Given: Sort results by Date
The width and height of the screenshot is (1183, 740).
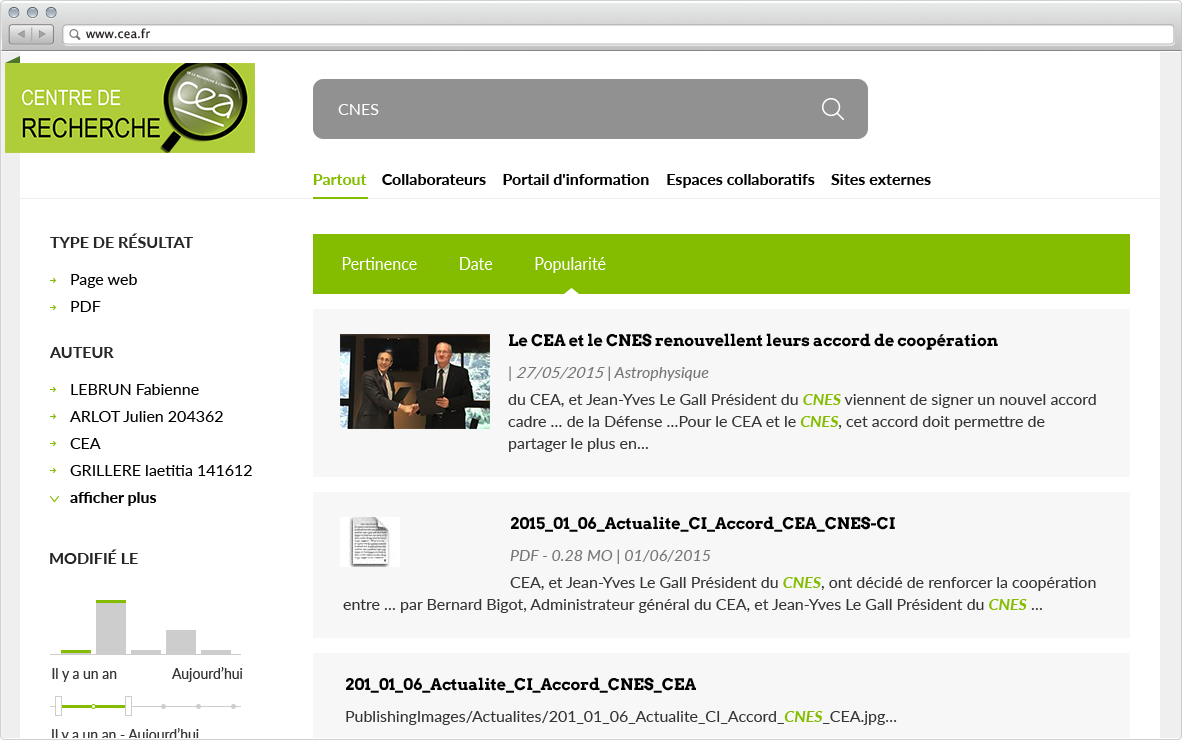Looking at the screenshot, I should point(475,264).
